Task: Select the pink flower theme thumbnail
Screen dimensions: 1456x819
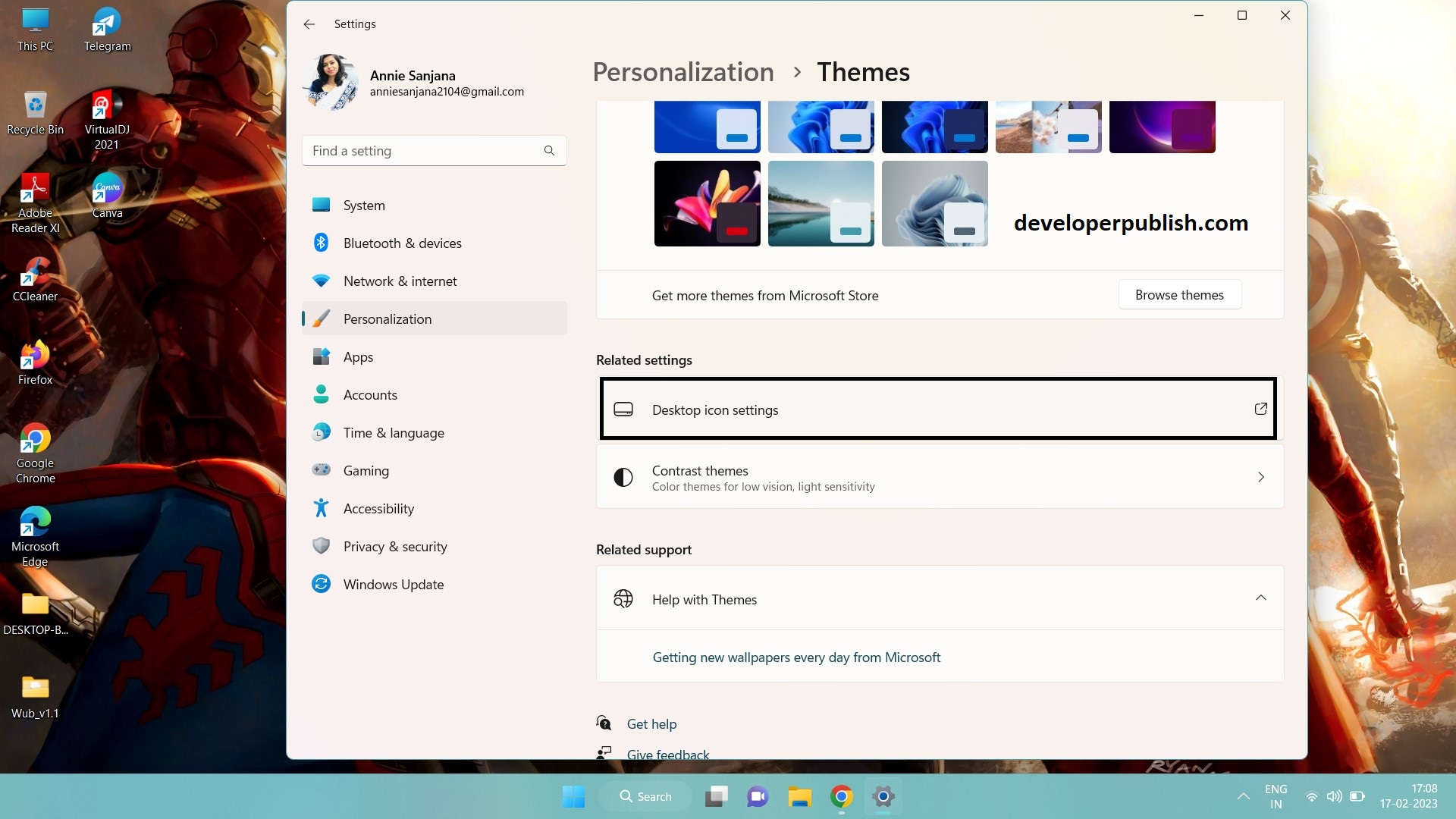Action: click(x=707, y=203)
